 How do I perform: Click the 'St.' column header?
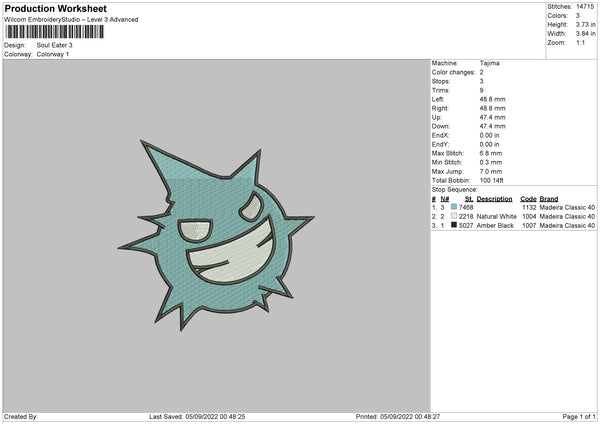pyautogui.click(x=469, y=199)
